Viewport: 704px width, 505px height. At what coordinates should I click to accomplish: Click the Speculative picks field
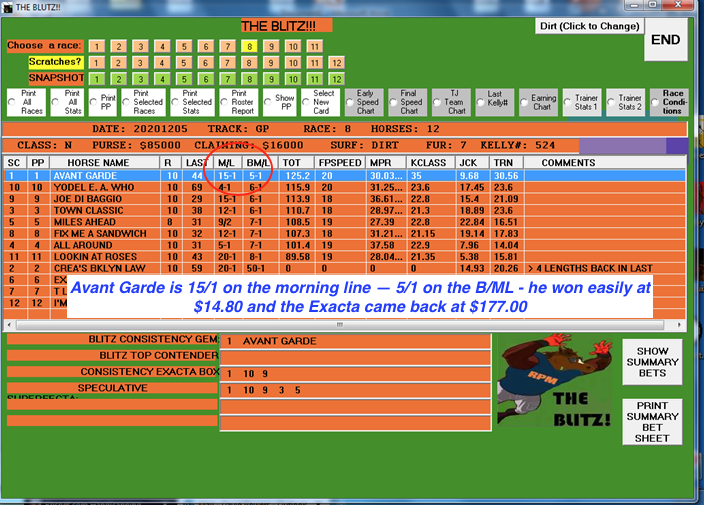coord(356,390)
